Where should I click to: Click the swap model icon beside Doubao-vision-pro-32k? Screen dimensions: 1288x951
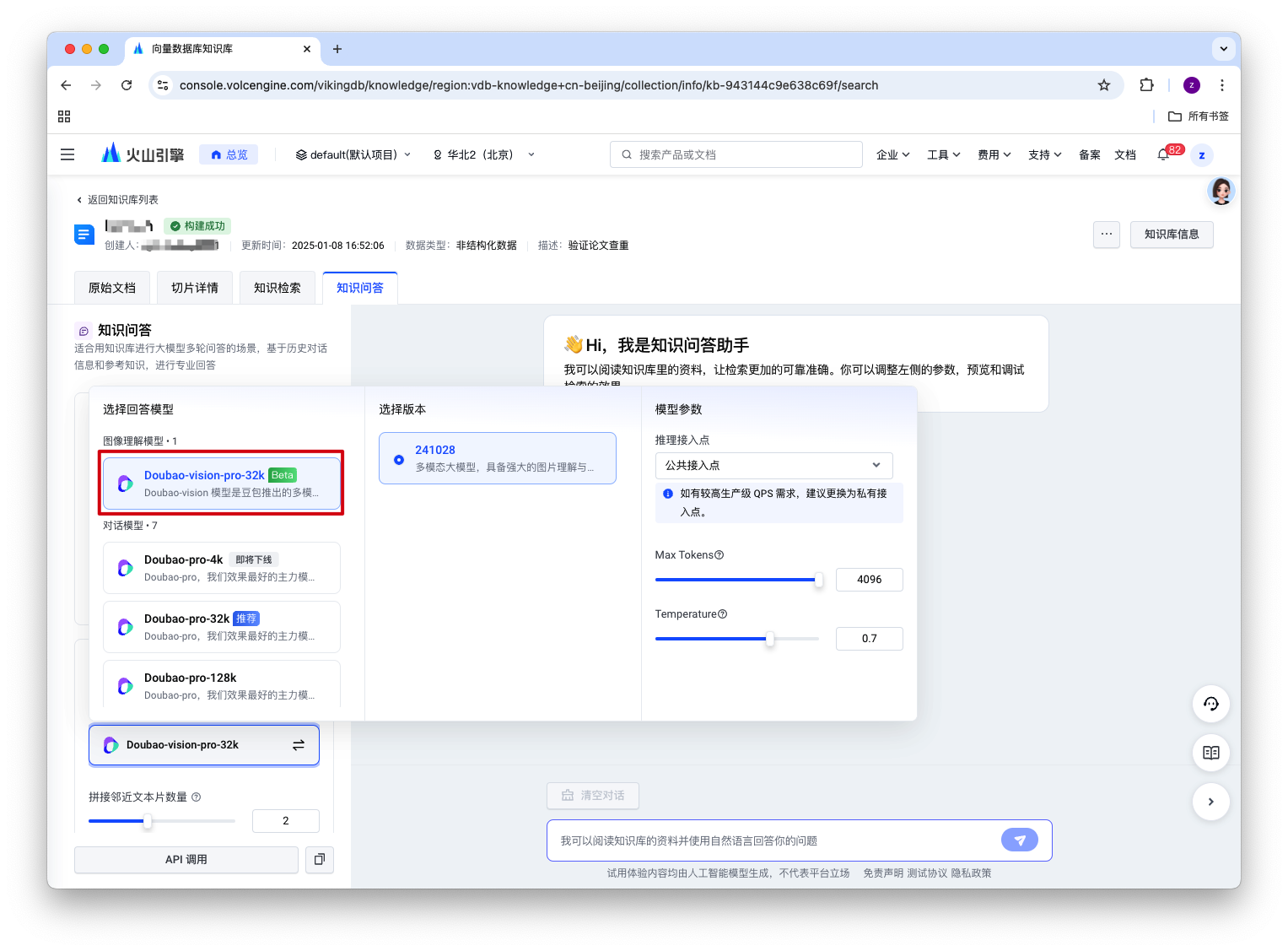pyautogui.click(x=299, y=745)
